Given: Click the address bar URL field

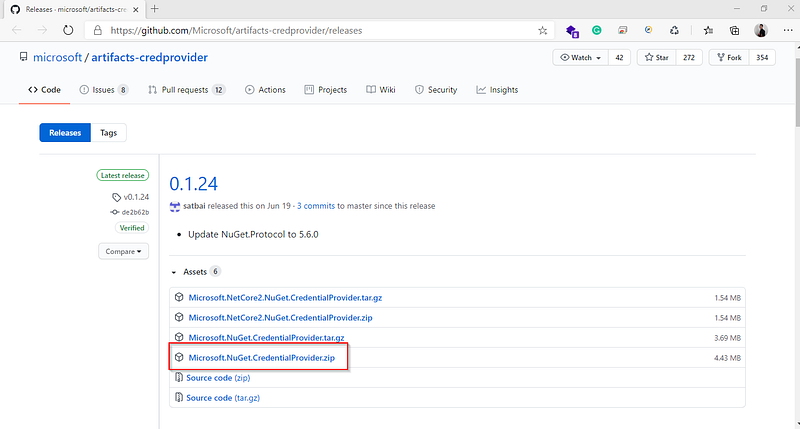Looking at the screenshot, I should coord(300,30).
